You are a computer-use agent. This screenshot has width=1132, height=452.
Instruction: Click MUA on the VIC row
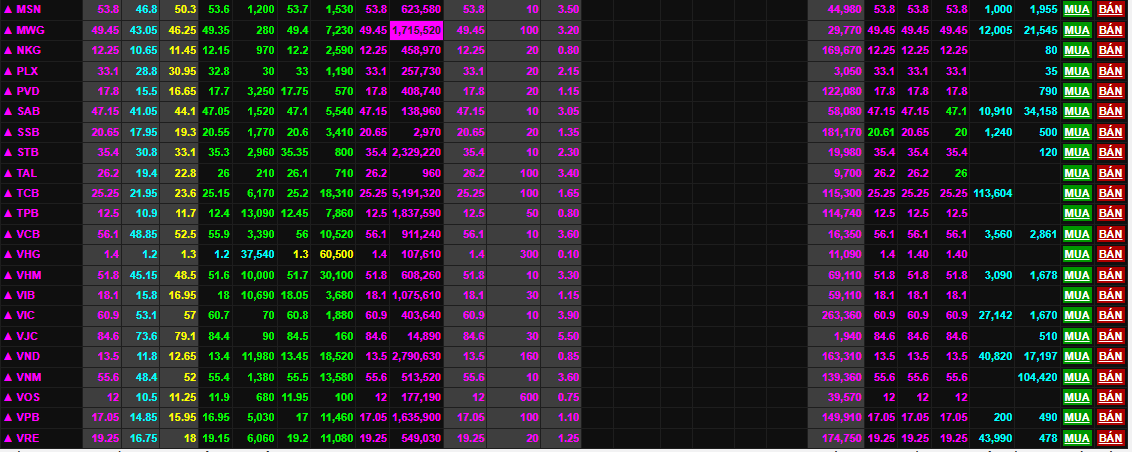click(1076, 316)
